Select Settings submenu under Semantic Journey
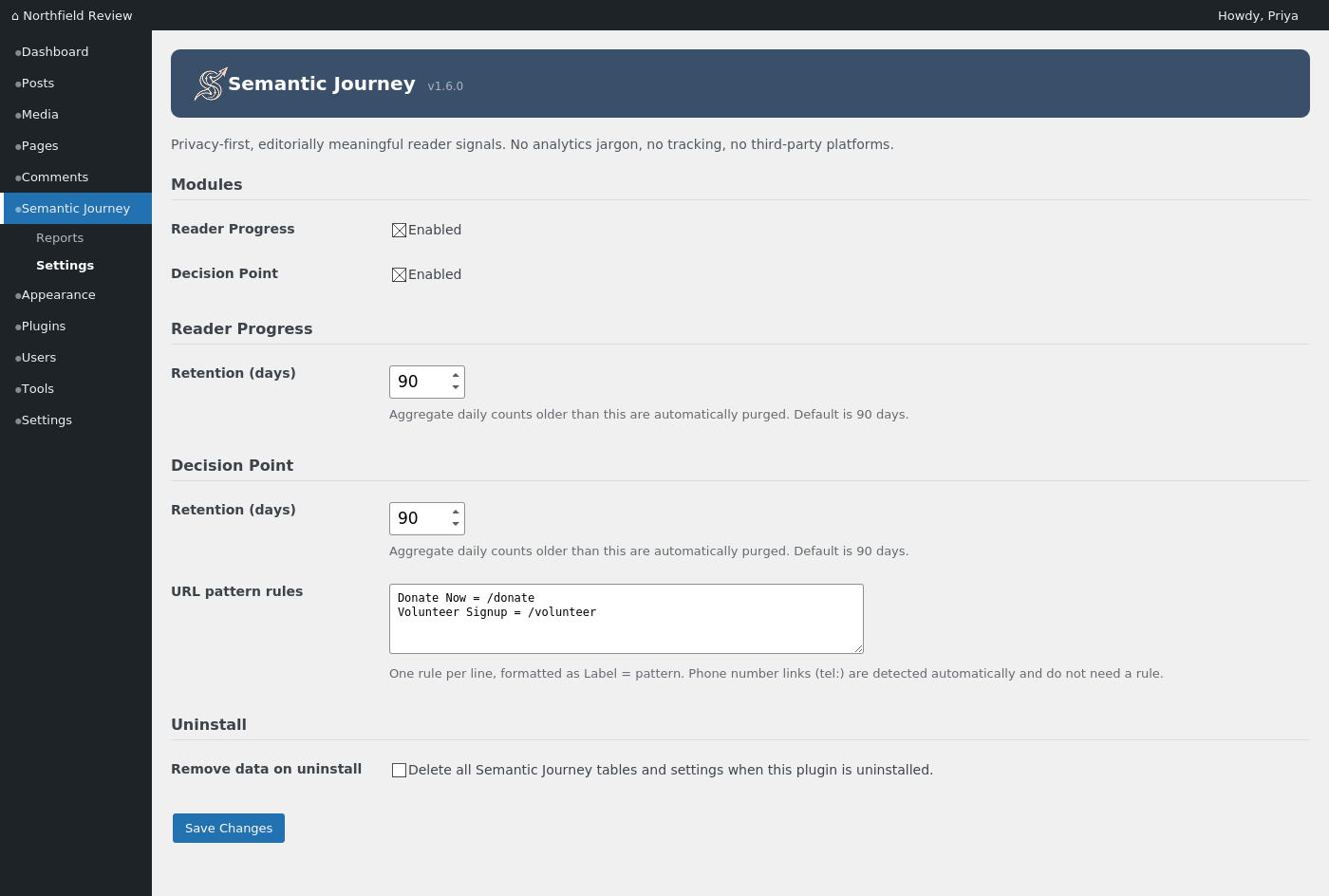 65,266
